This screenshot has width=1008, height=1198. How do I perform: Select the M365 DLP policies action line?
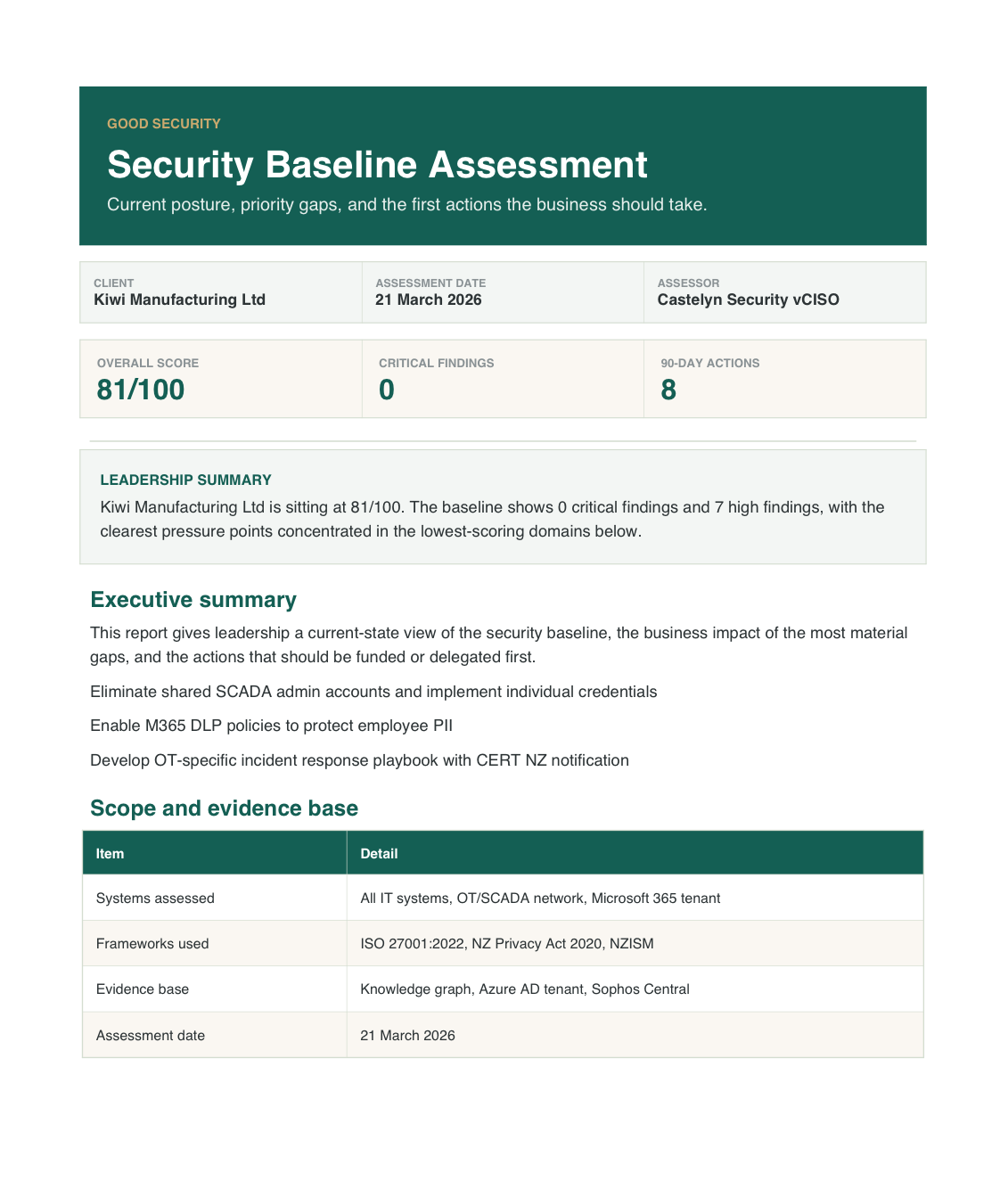pyautogui.click(x=271, y=726)
